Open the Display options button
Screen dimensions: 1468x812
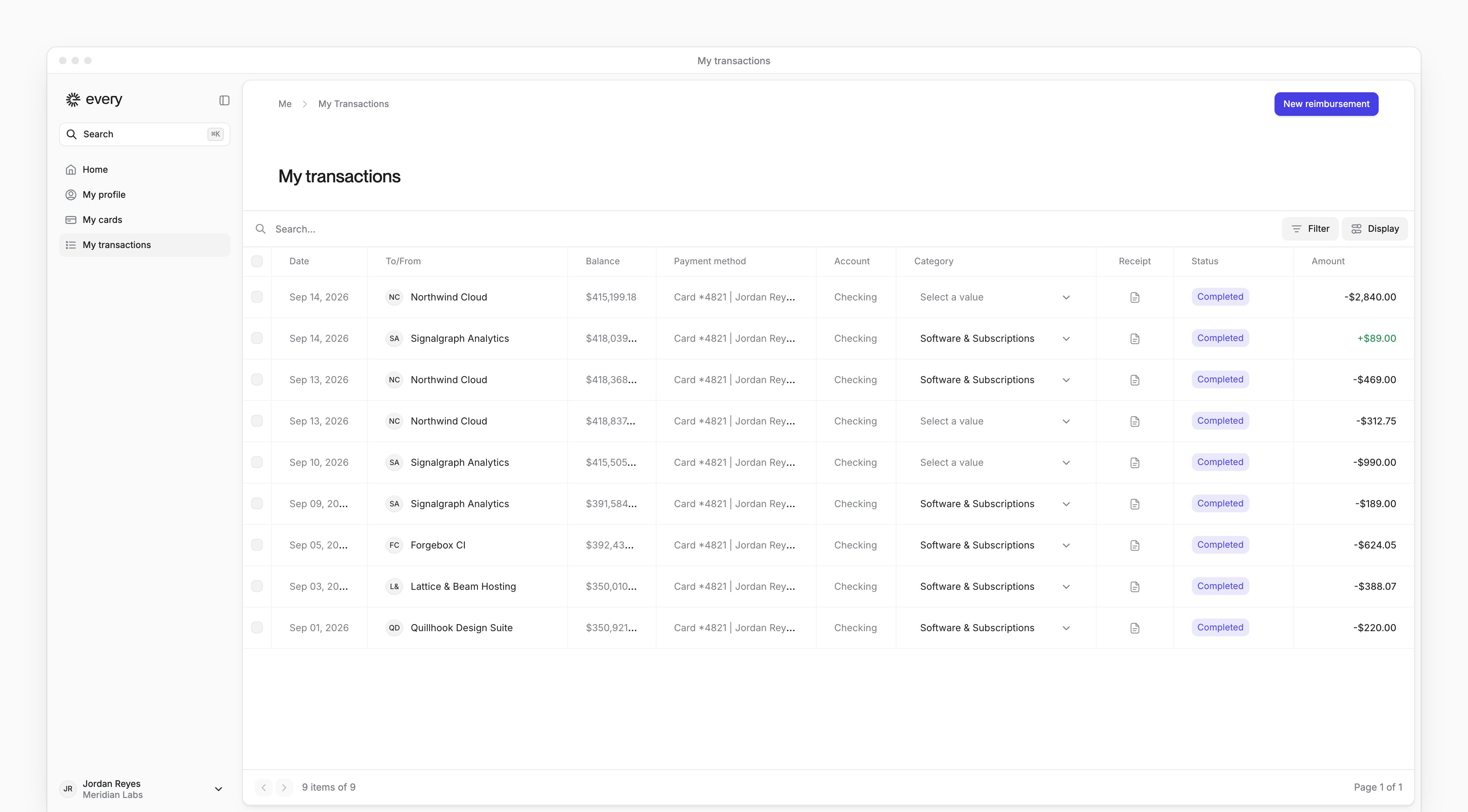[1375, 228]
